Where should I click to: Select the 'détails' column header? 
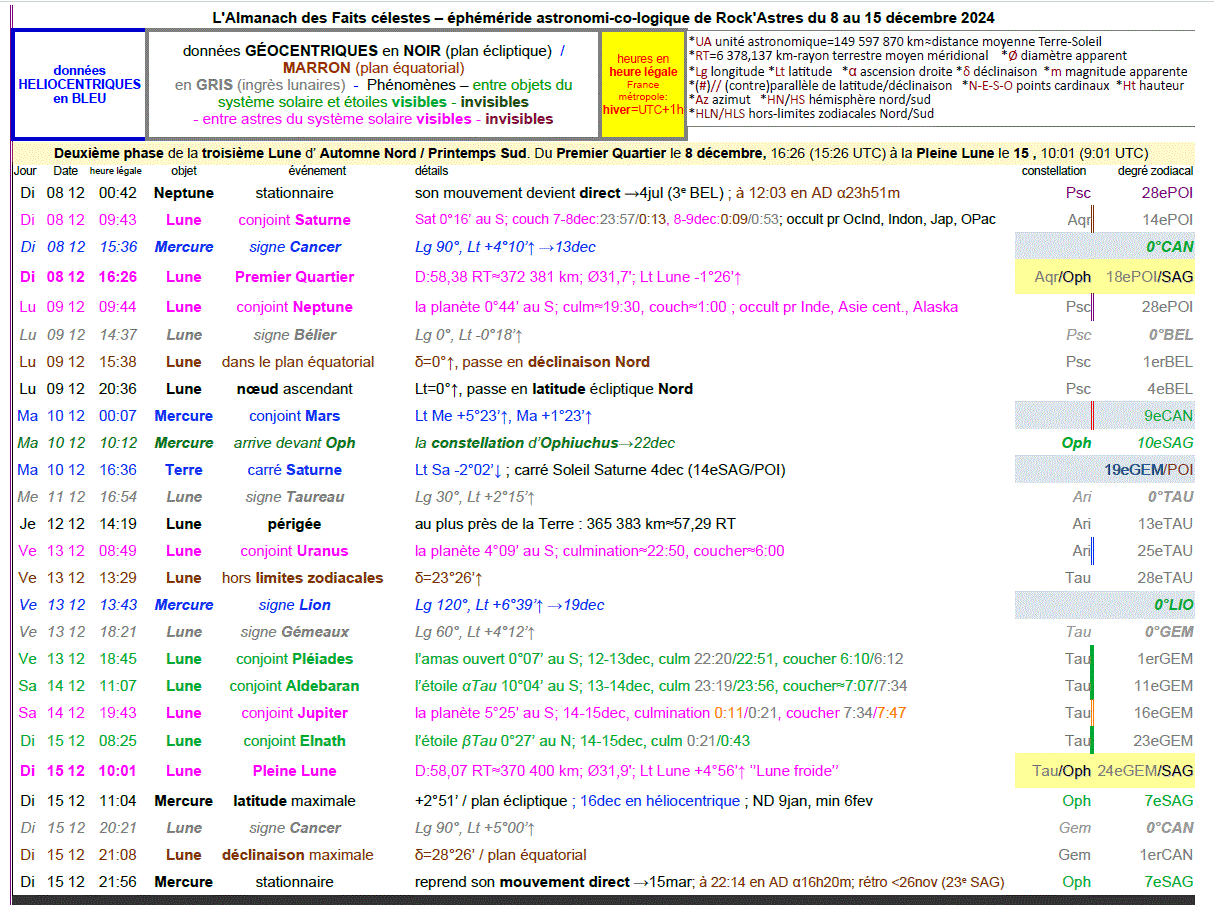coord(432,171)
